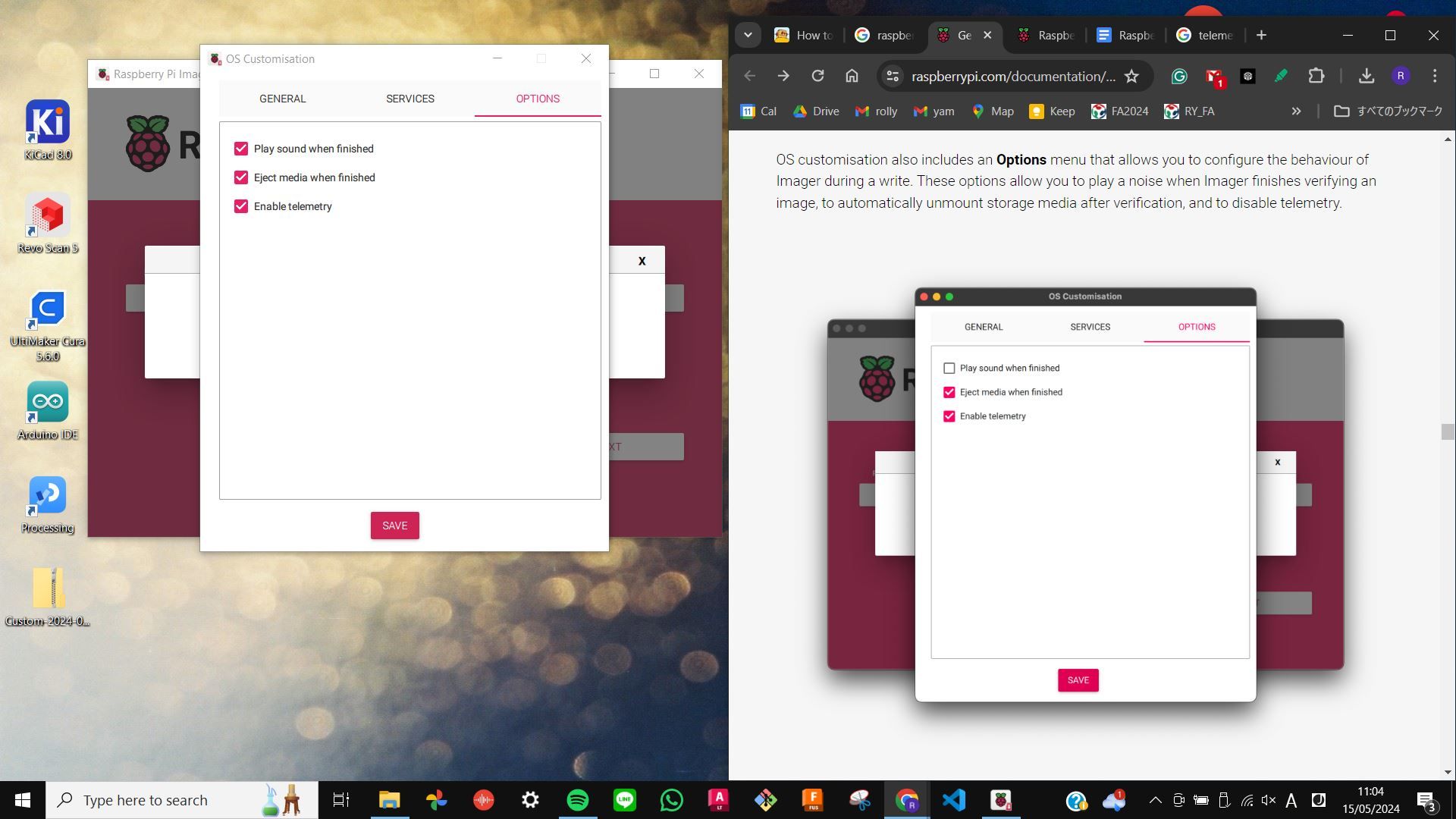Open Chrome profile R avatar
1456x819 pixels.
(1401, 76)
